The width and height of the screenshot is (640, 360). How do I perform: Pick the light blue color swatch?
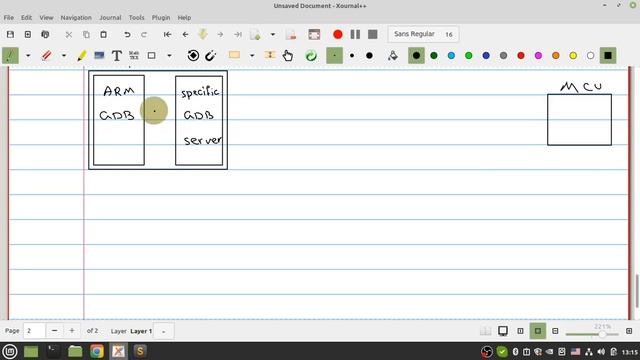coord(451,56)
